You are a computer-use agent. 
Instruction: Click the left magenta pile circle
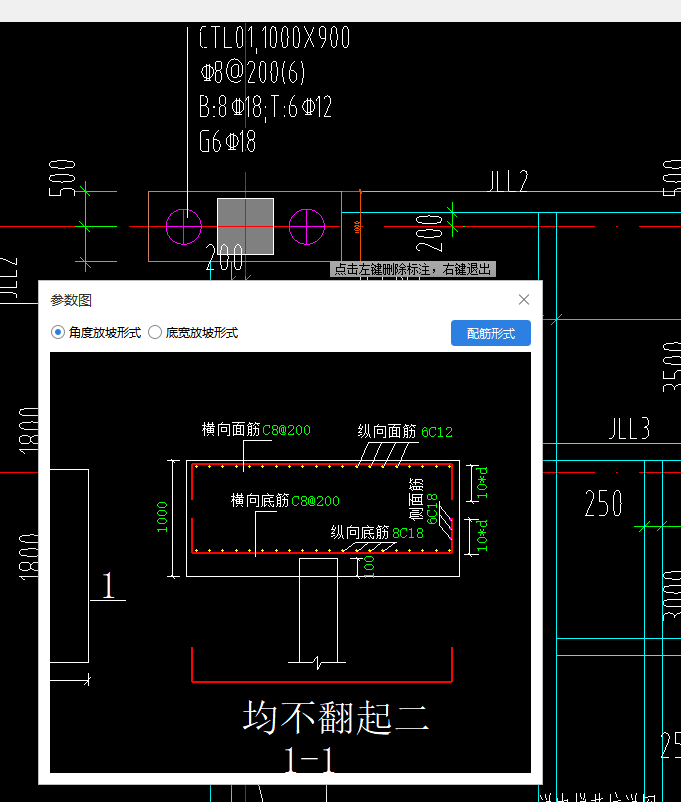coord(184,227)
